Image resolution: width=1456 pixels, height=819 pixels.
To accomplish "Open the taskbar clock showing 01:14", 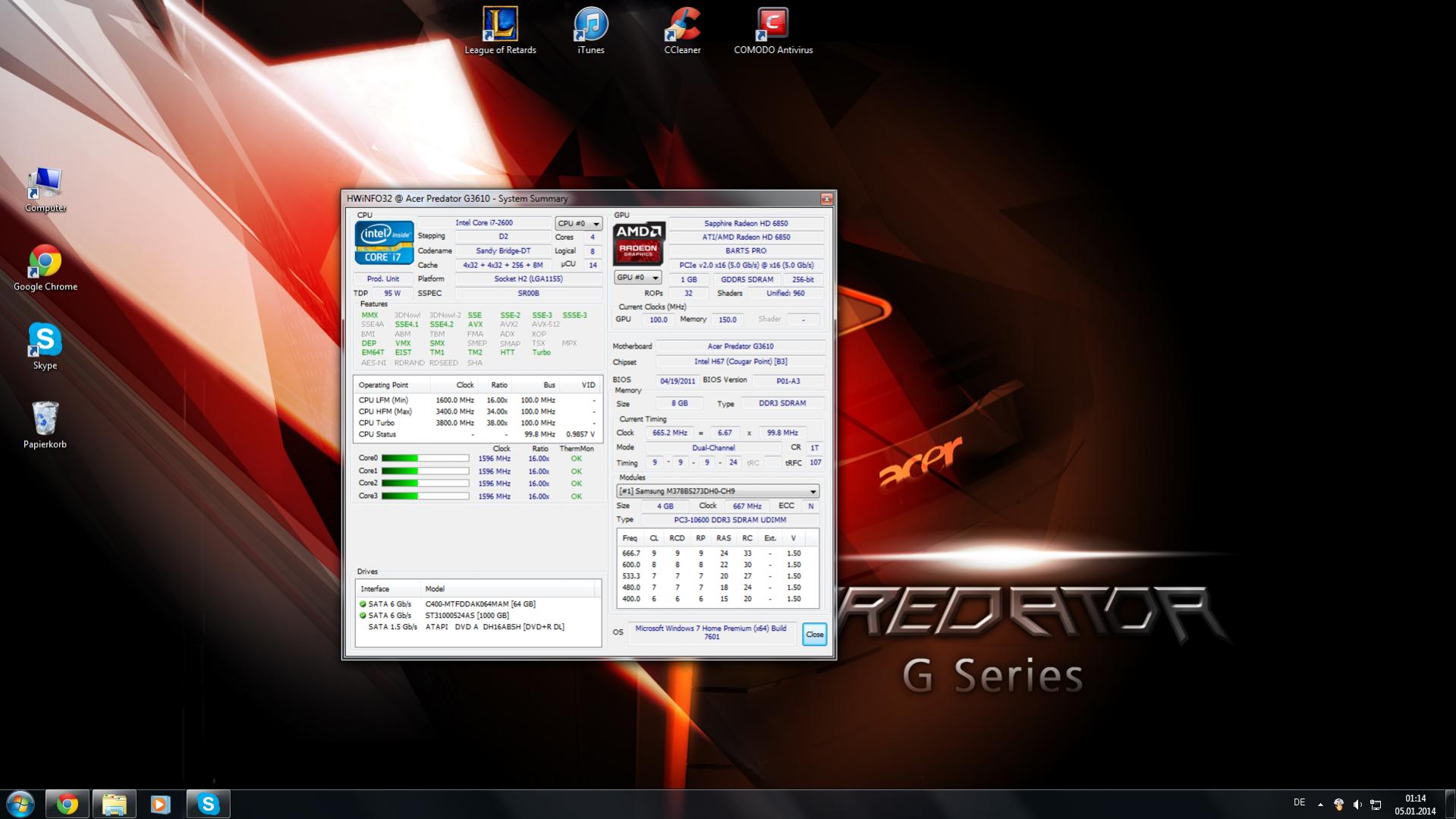I will [x=1415, y=805].
